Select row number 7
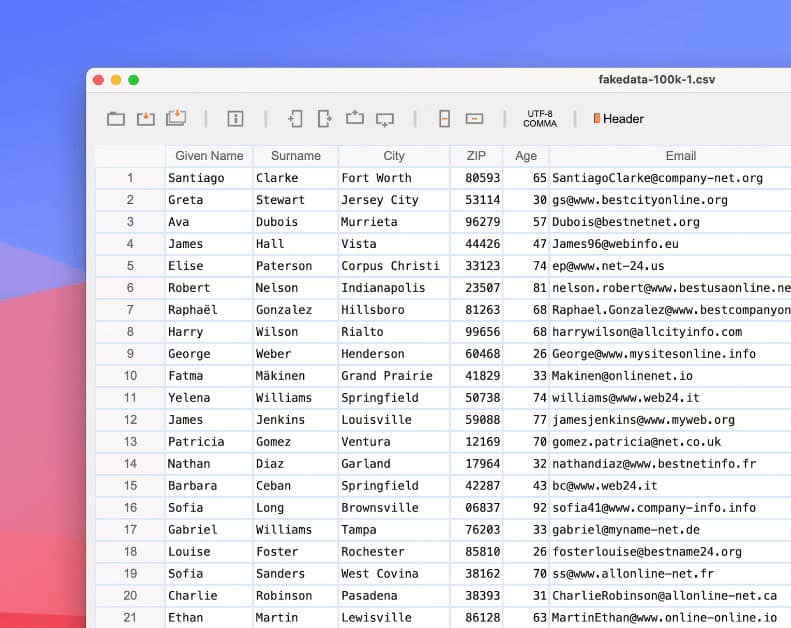Viewport: 791px width, 628px height. click(x=130, y=310)
